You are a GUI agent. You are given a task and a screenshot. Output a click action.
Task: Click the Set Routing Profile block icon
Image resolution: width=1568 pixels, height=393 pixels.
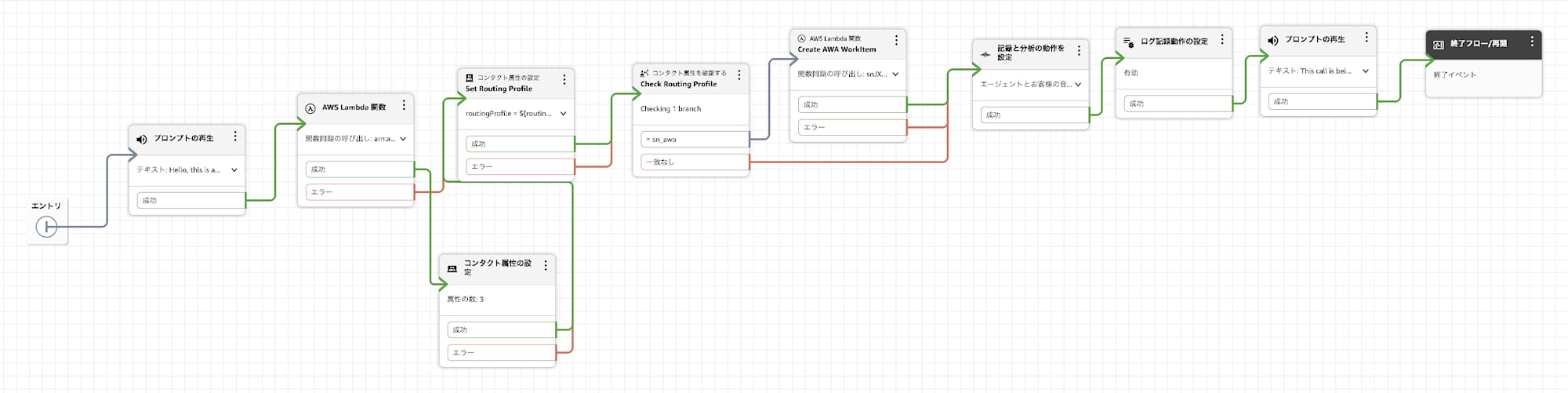[x=470, y=78]
